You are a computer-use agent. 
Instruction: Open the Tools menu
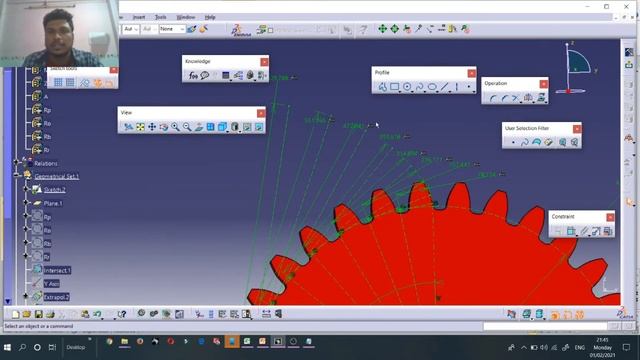[160, 17]
